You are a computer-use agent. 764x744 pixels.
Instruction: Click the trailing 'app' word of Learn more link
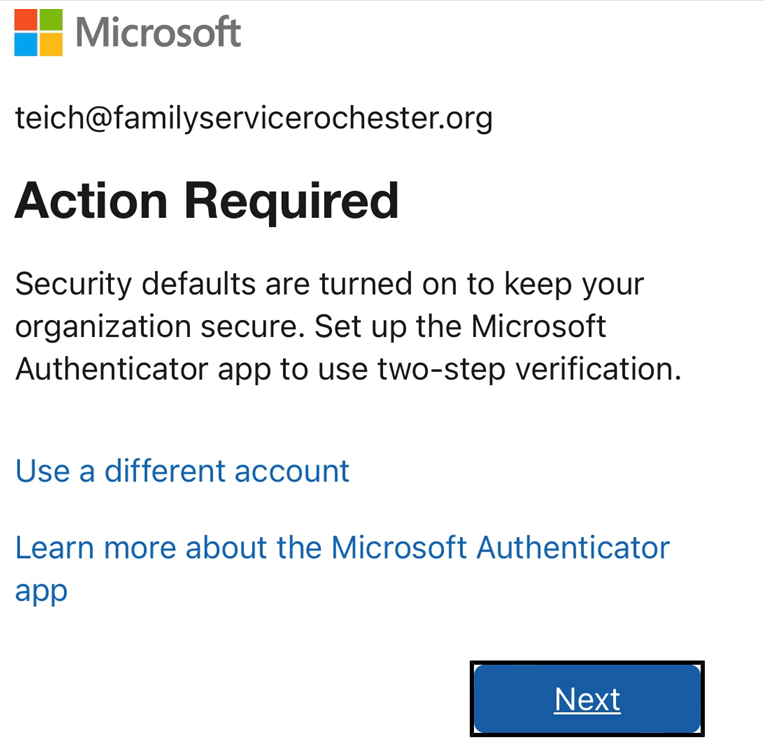click(x=41, y=590)
